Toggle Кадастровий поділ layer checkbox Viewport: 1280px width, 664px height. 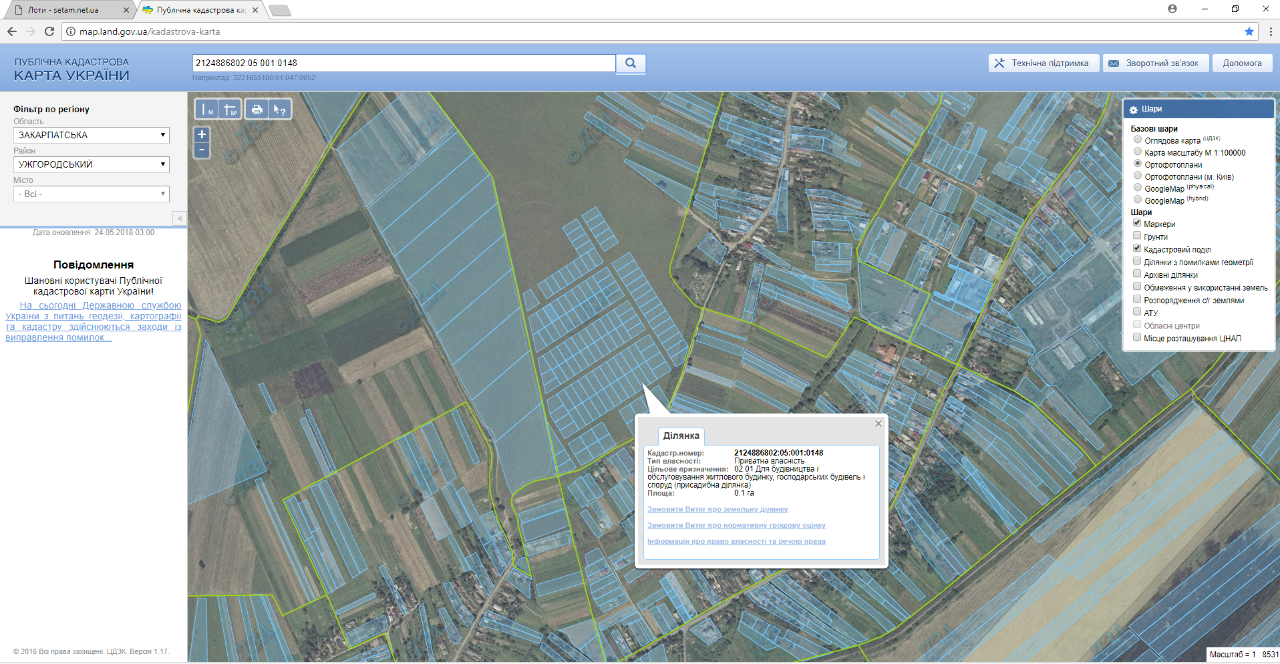coord(1138,248)
